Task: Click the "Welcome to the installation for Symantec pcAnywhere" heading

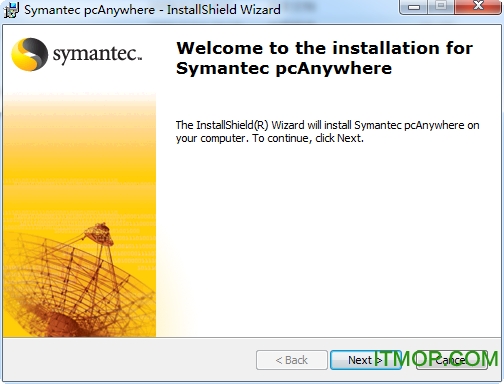Action: [x=324, y=58]
